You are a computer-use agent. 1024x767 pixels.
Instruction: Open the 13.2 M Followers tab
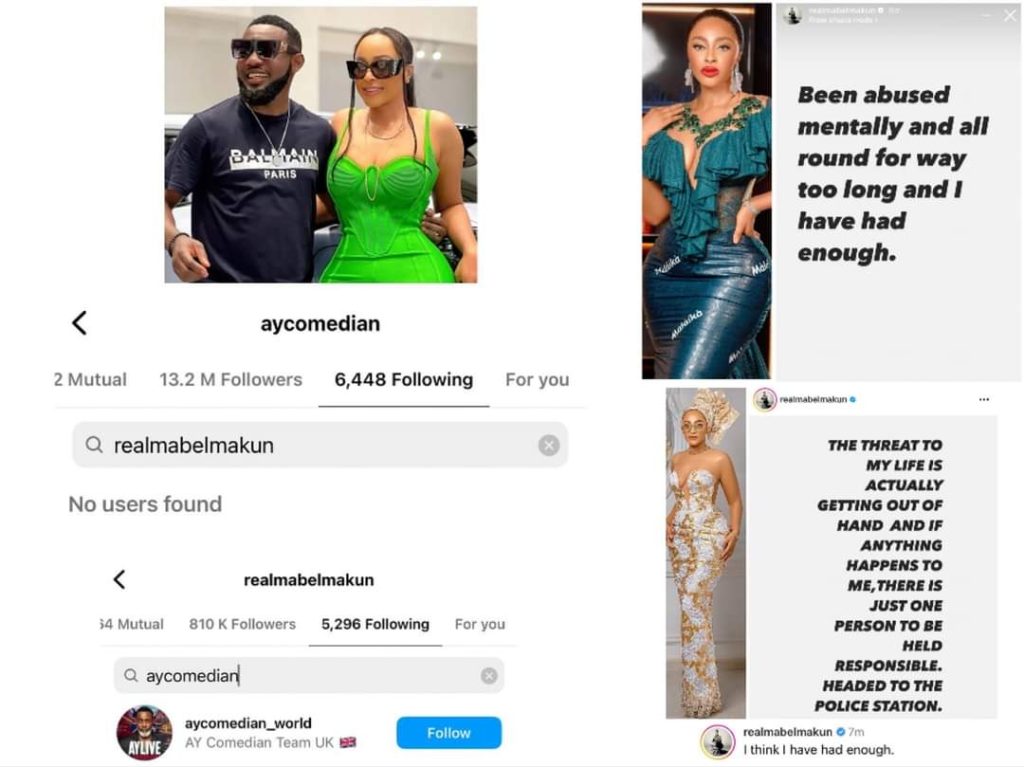click(x=231, y=380)
